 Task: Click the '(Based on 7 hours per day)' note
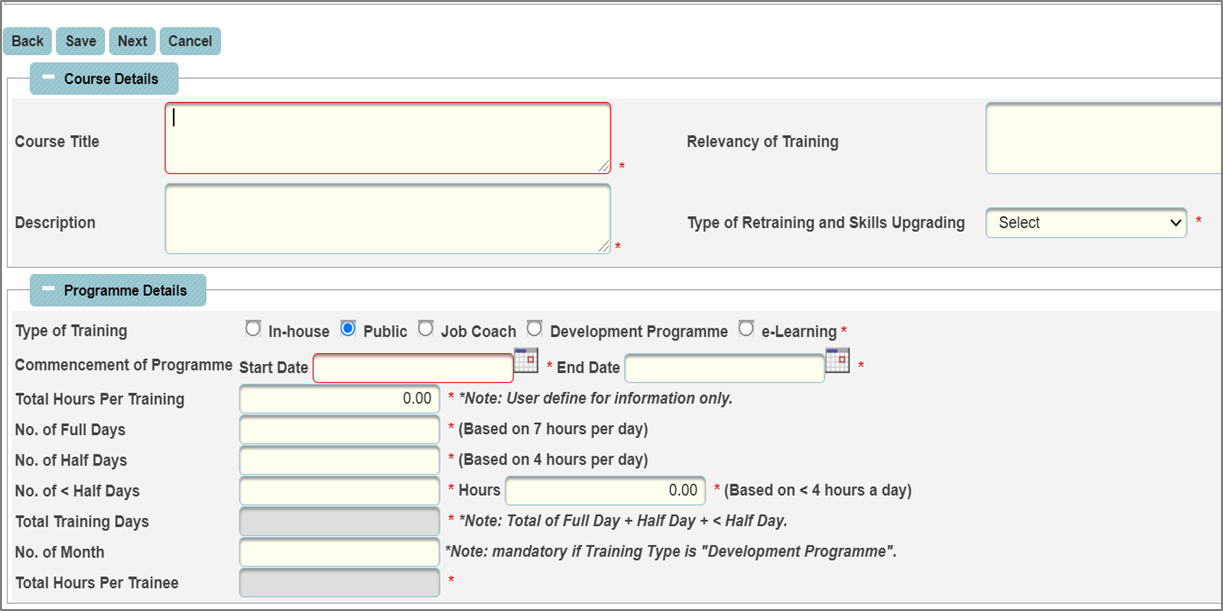click(x=553, y=430)
